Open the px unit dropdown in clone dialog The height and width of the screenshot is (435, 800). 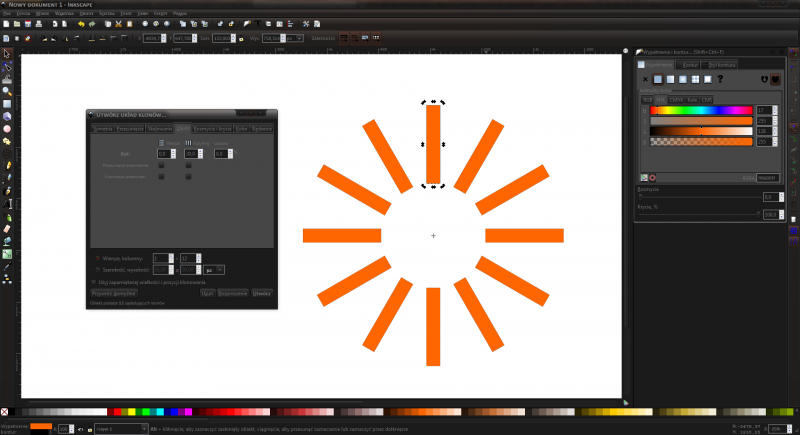coord(214,269)
